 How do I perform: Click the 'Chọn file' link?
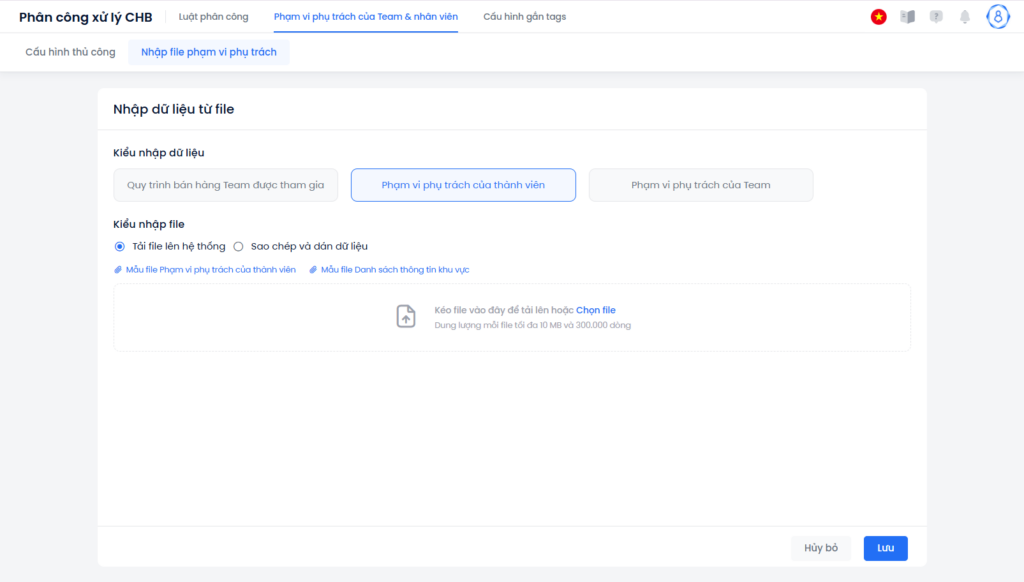596,310
